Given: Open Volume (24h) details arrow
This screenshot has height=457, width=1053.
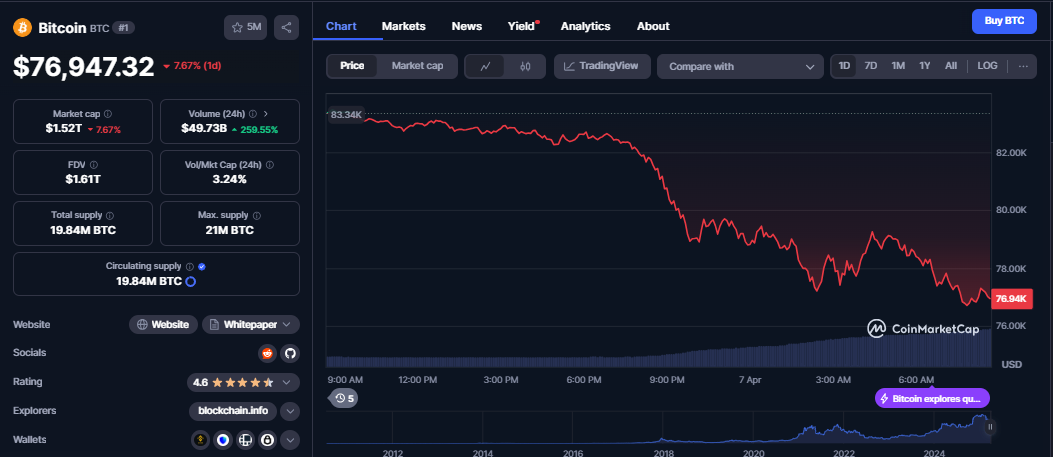Looking at the screenshot, I should point(266,114).
